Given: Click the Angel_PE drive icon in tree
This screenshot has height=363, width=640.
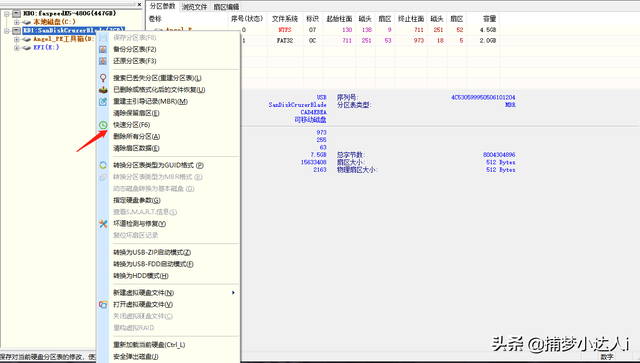Looking at the screenshot, I should coord(27,39).
